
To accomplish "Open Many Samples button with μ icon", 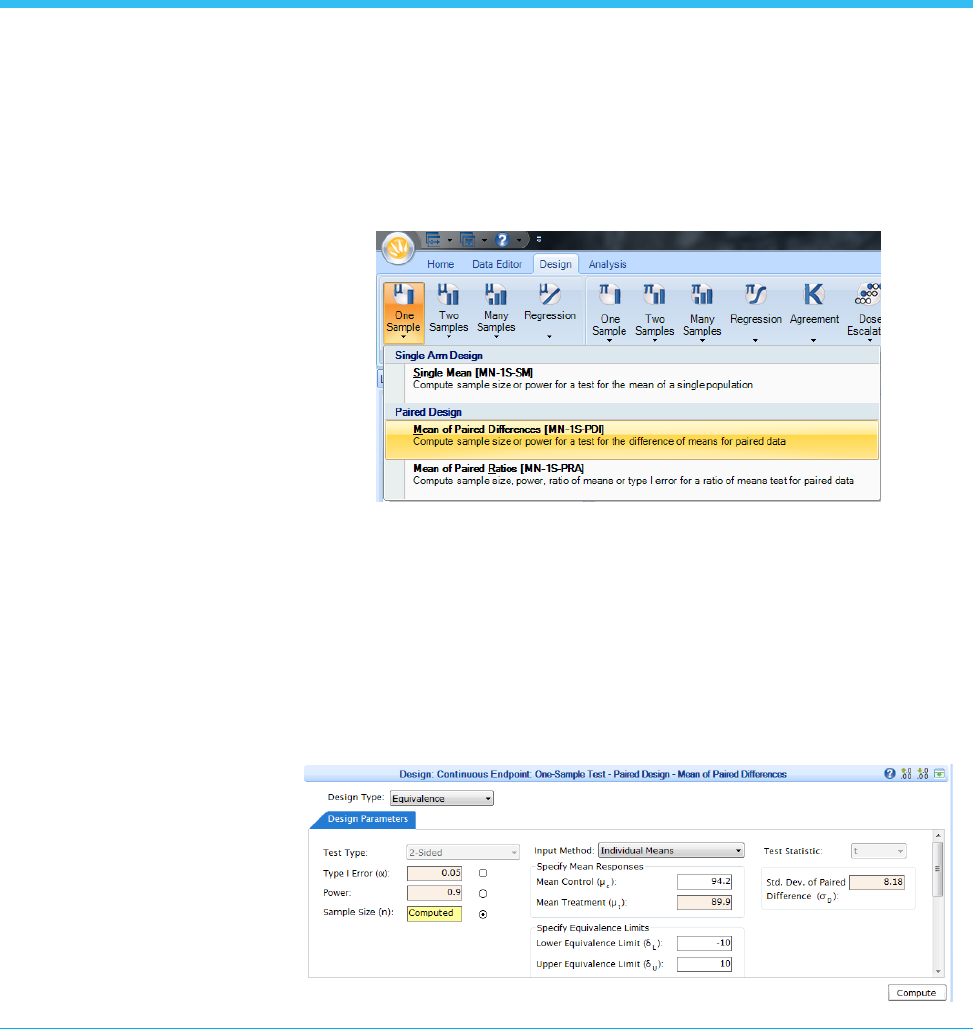I will pyautogui.click(x=496, y=312).
